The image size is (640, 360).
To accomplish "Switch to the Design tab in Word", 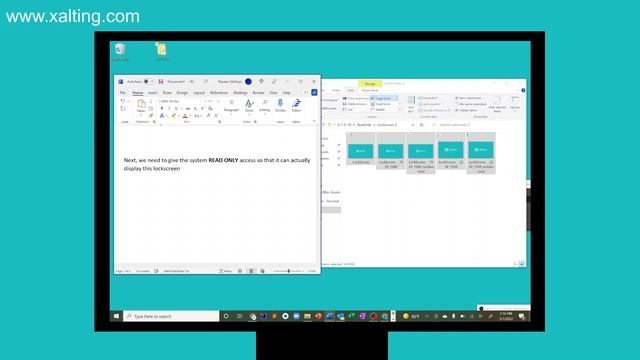I will click(x=182, y=93).
